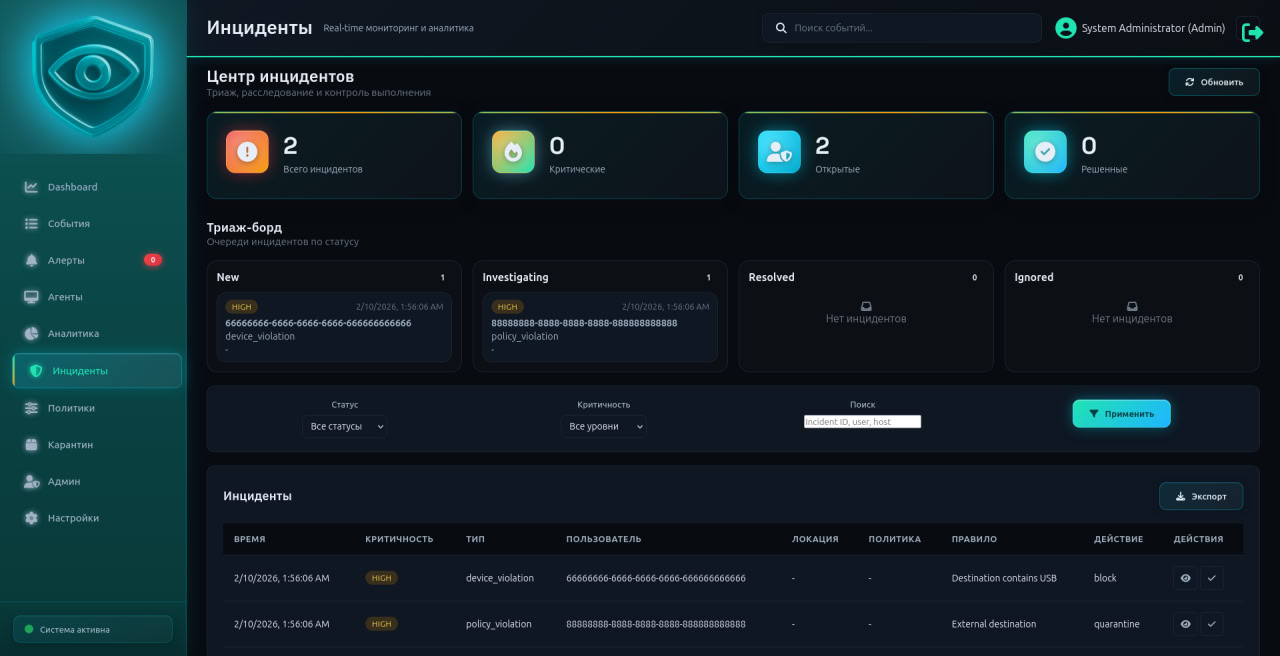The image size is (1280, 656).
Task: Click the Политики sliders icon
Action: point(31,408)
